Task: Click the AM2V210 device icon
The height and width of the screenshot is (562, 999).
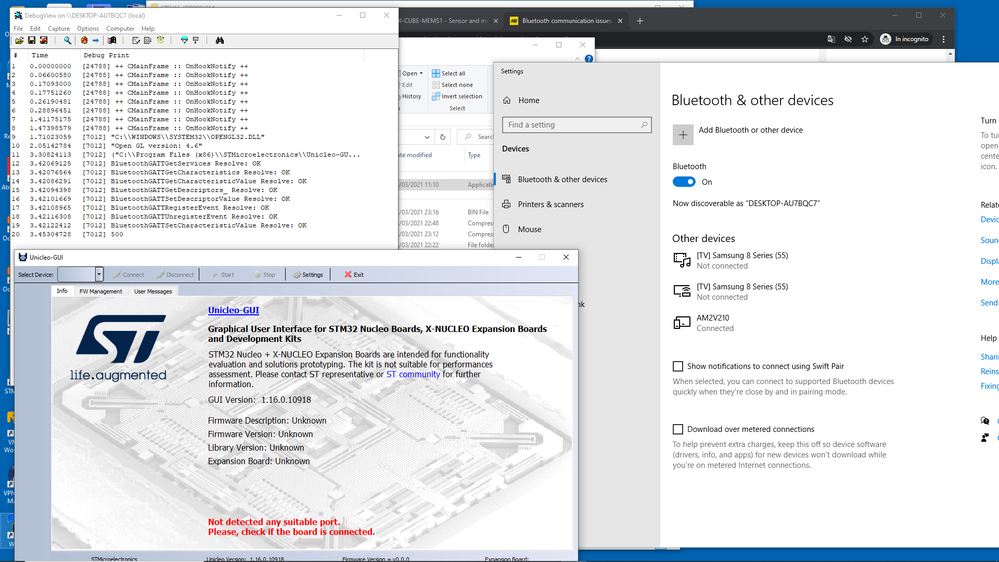Action: [682, 322]
